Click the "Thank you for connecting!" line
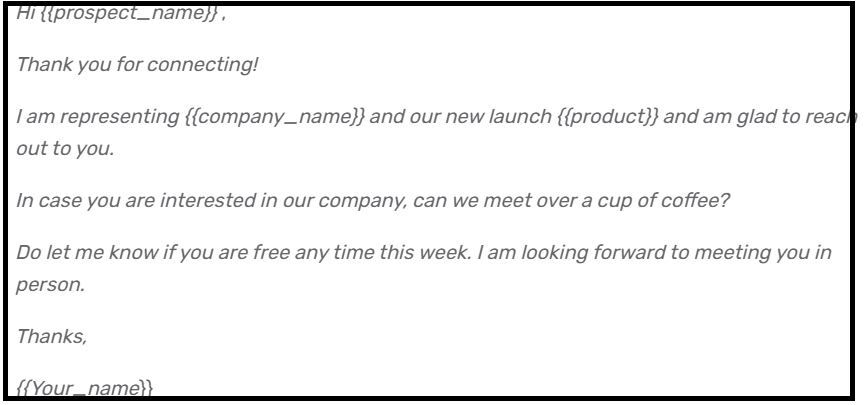The width and height of the screenshot is (864, 405). click(x=137, y=64)
